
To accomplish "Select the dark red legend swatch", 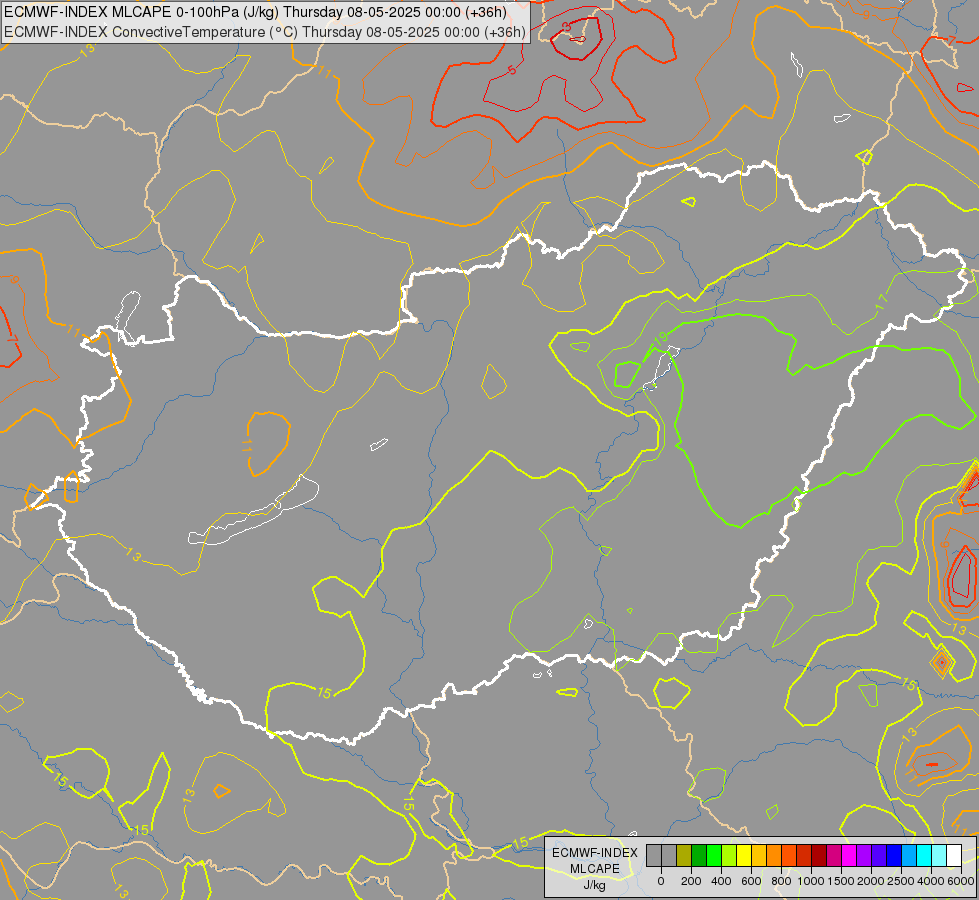I will (x=819, y=855).
